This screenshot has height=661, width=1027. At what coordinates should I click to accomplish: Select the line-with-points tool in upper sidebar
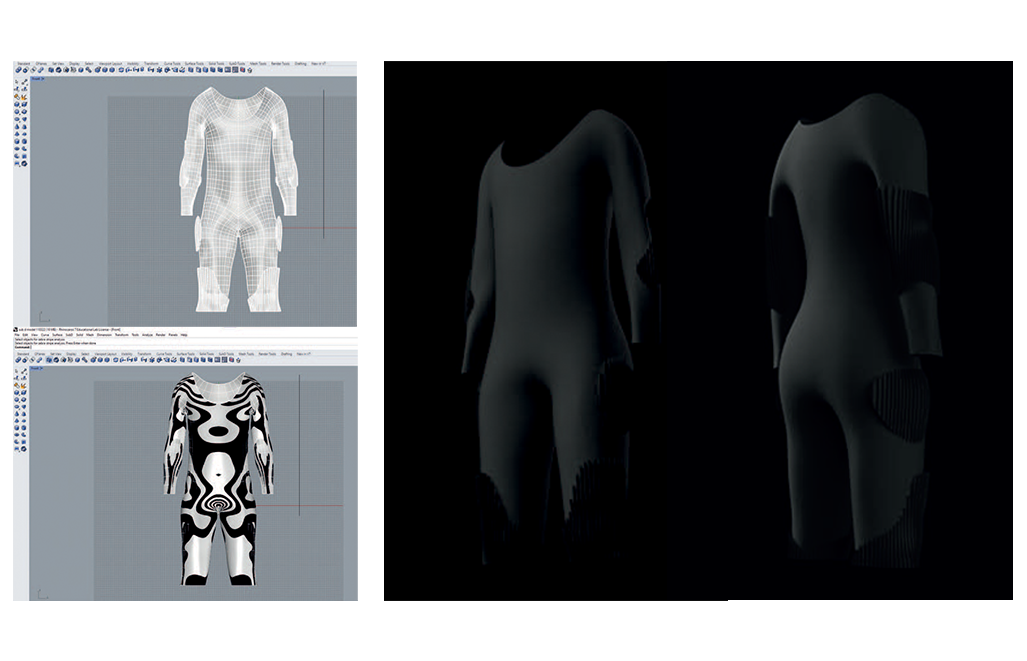(24, 82)
